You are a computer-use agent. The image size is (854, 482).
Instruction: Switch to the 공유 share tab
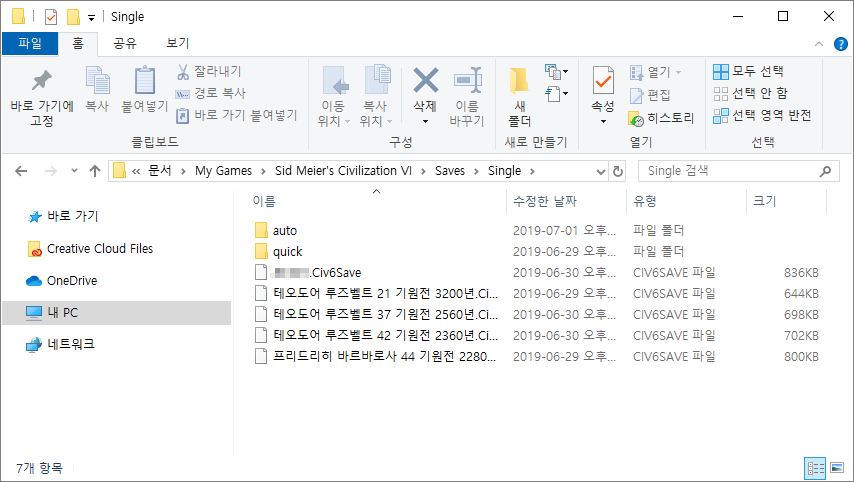click(x=125, y=44)
